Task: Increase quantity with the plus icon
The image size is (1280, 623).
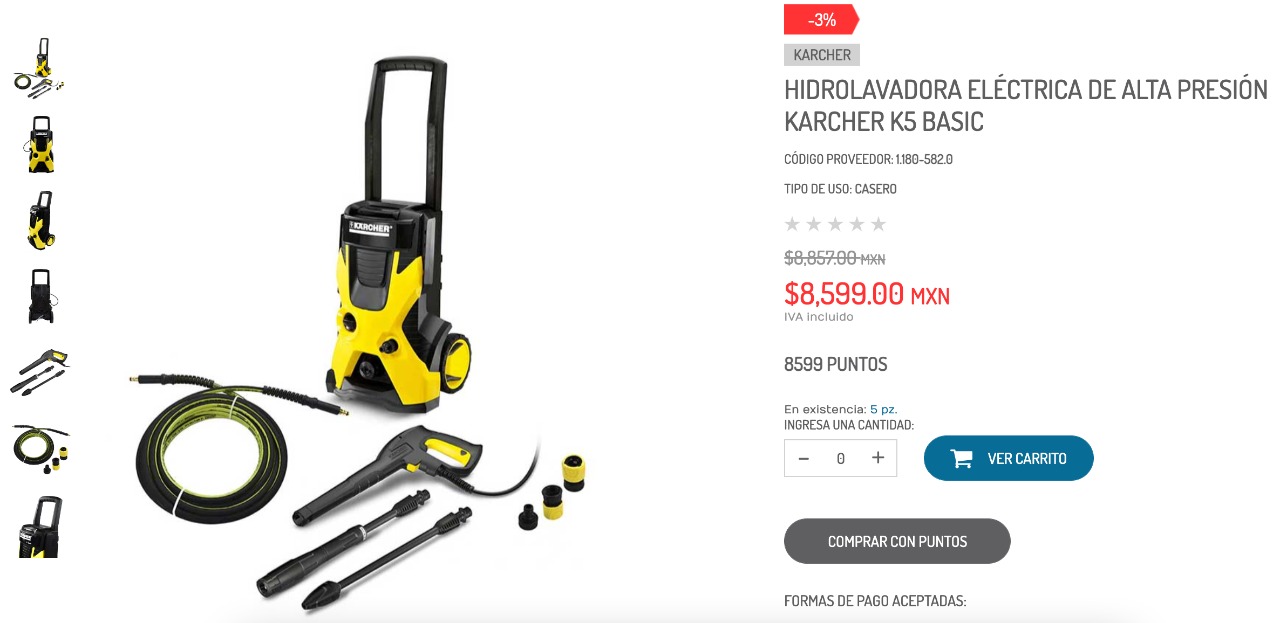Action: click(x=878, y=458)
